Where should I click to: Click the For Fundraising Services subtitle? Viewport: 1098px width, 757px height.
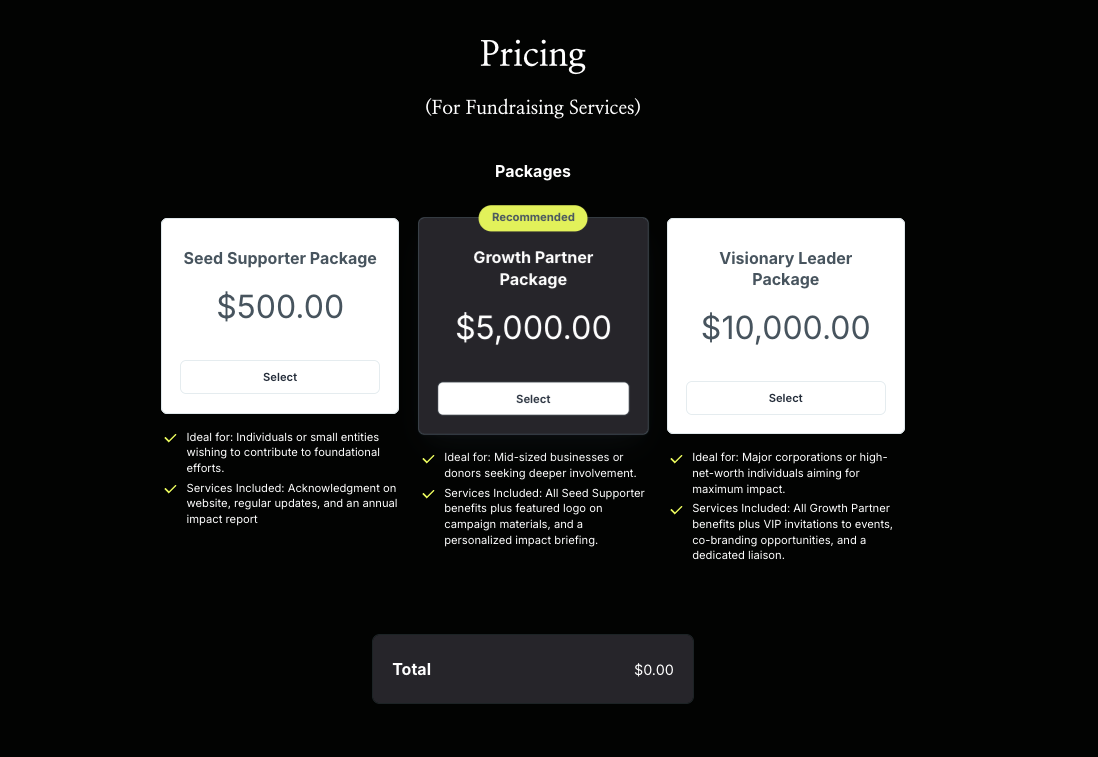click(x=532, y=108)
